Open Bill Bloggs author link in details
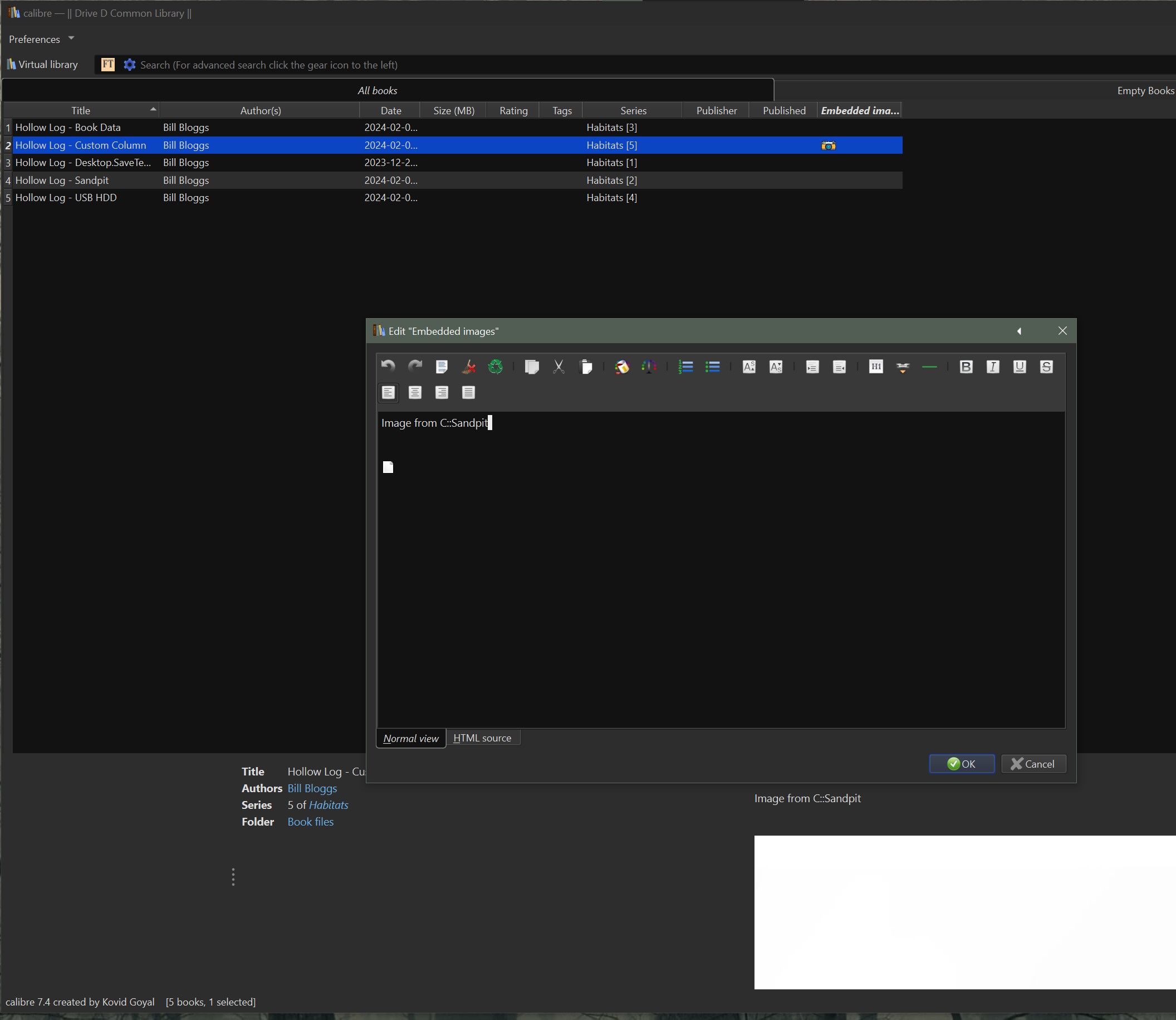 point(312,788)
